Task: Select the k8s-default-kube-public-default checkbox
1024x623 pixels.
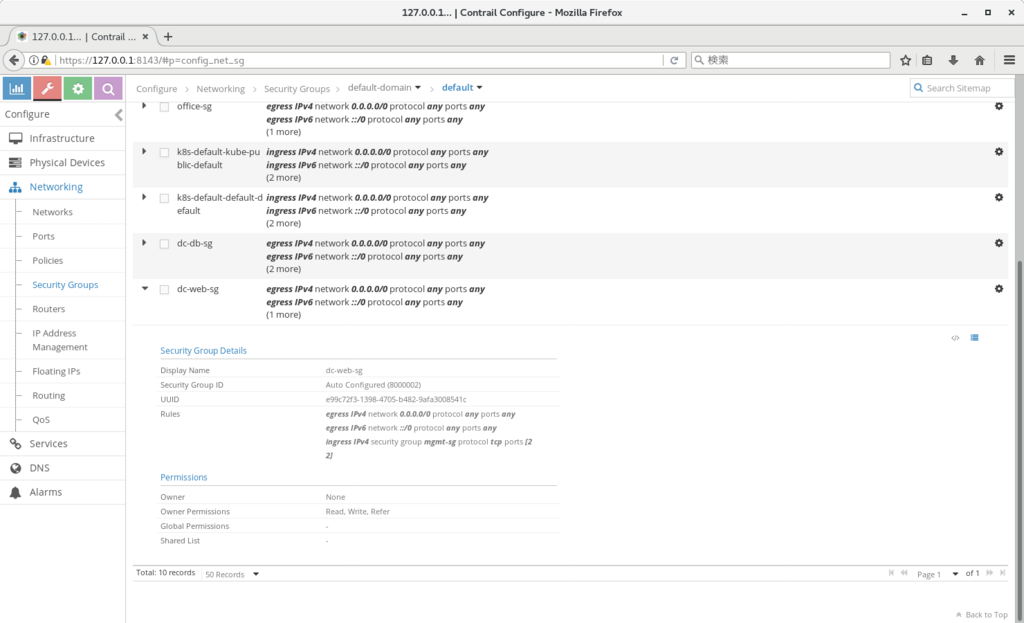Action: [165, 152]
